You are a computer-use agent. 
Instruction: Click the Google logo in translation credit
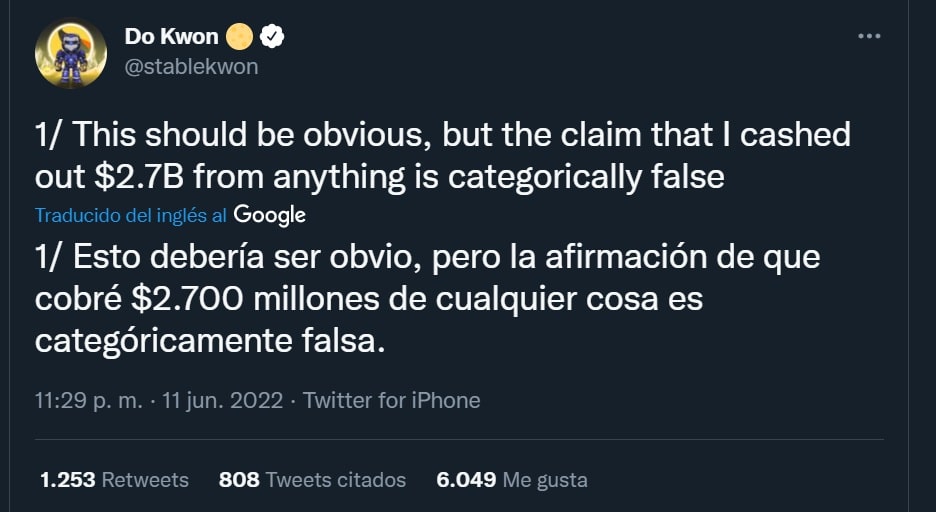[x=271, y=214]
